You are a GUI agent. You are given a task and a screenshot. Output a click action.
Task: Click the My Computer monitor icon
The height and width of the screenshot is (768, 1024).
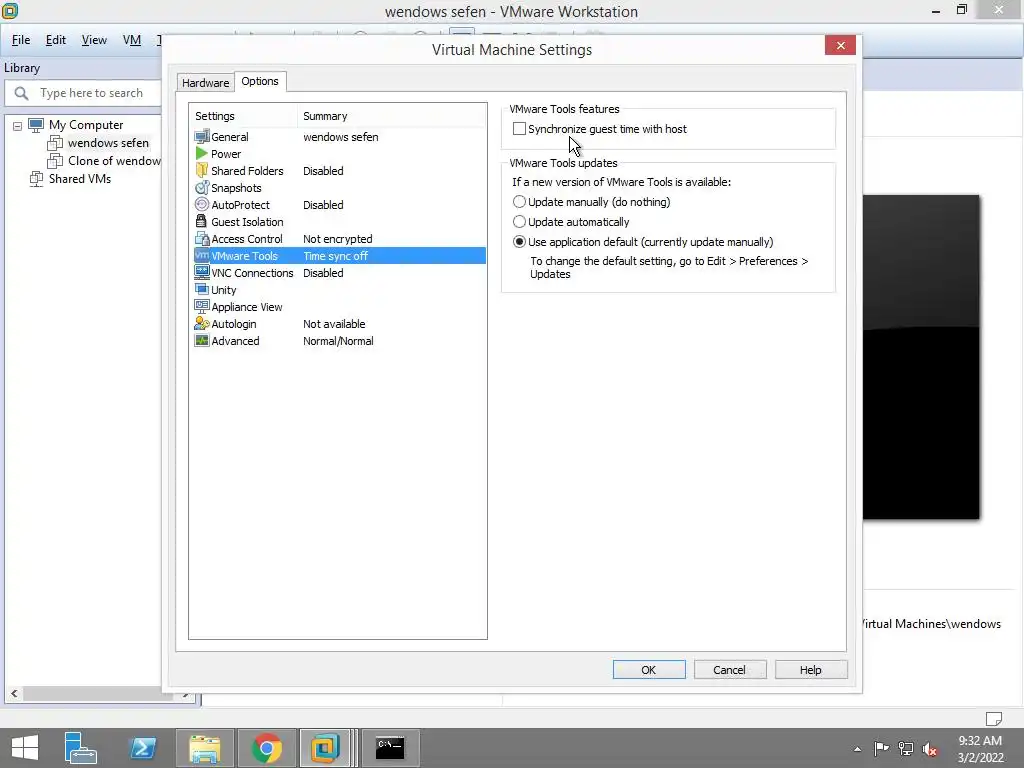36,125
